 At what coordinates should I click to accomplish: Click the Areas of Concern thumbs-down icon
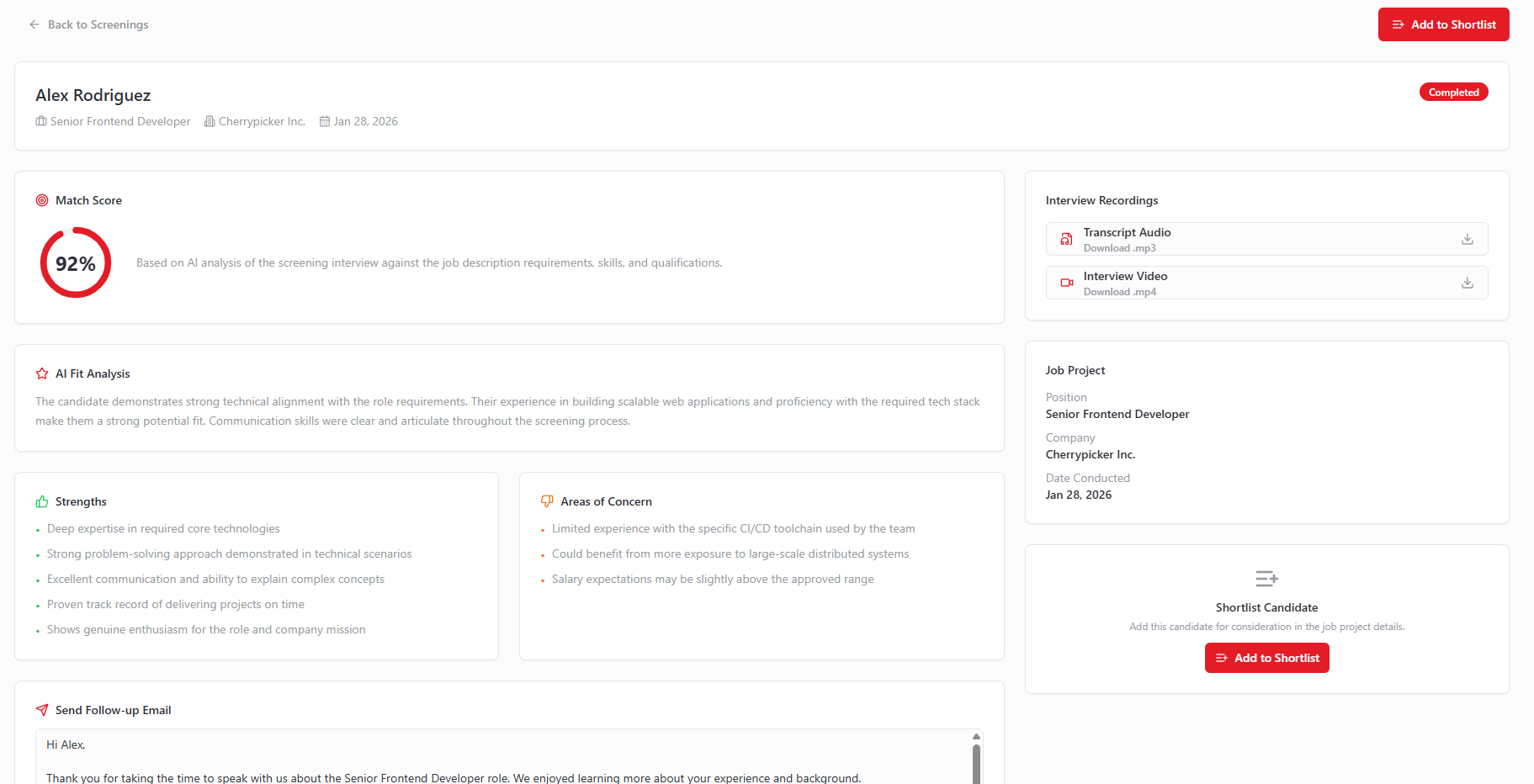[x=547, y=501]
